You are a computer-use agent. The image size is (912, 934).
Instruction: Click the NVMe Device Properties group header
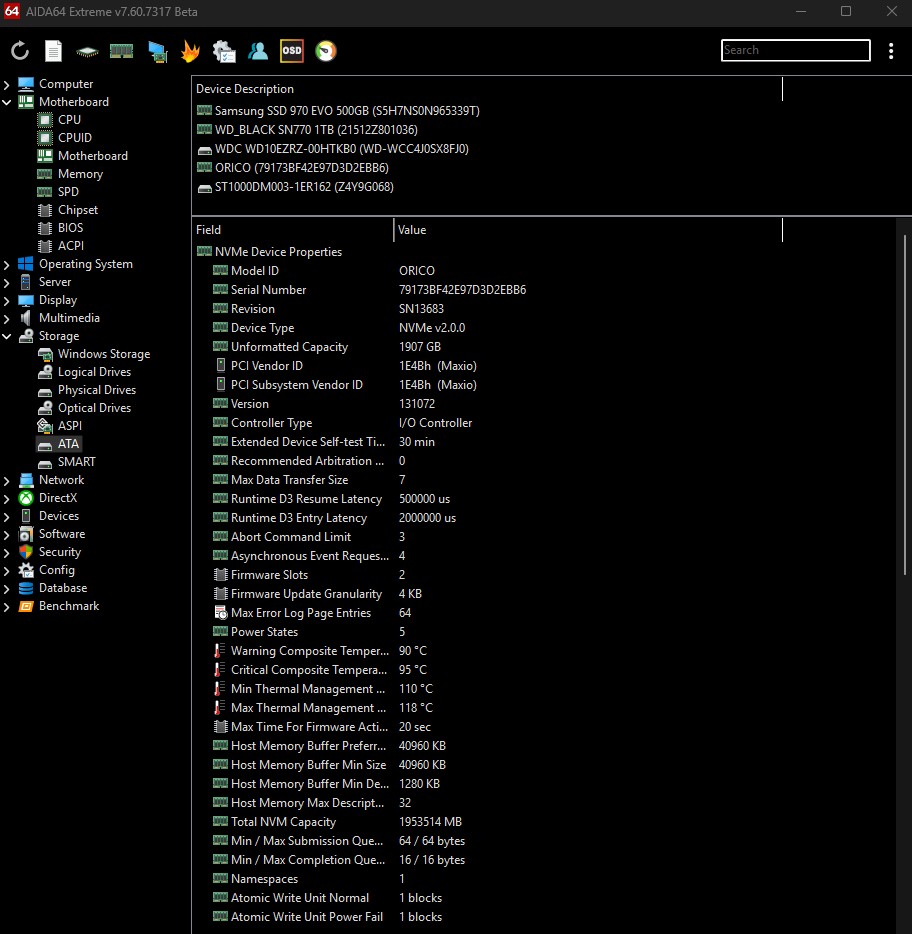click(269, 252)
